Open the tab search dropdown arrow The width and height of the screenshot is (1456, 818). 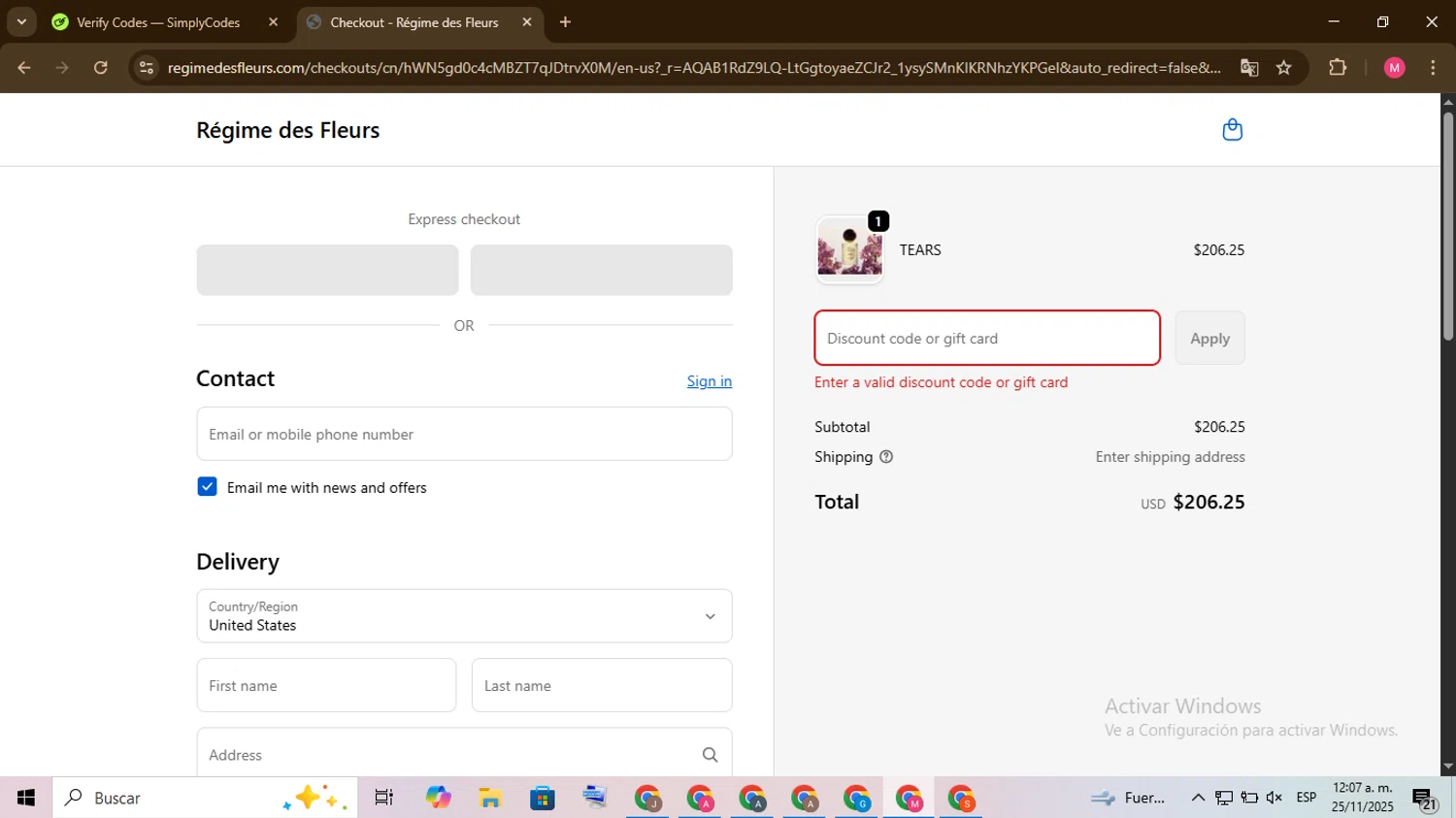tap(21, 22)
